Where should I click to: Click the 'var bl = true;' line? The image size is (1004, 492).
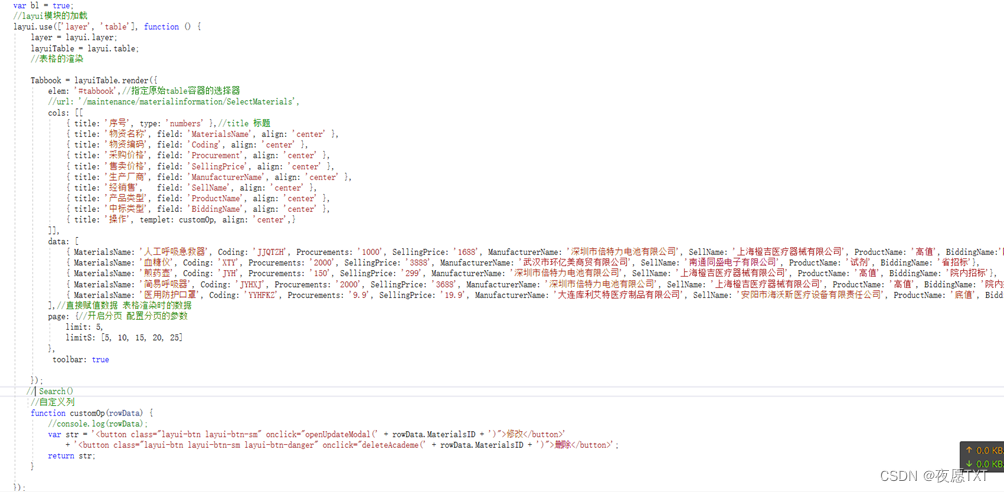pyautogui.click(x=44, y=5)
